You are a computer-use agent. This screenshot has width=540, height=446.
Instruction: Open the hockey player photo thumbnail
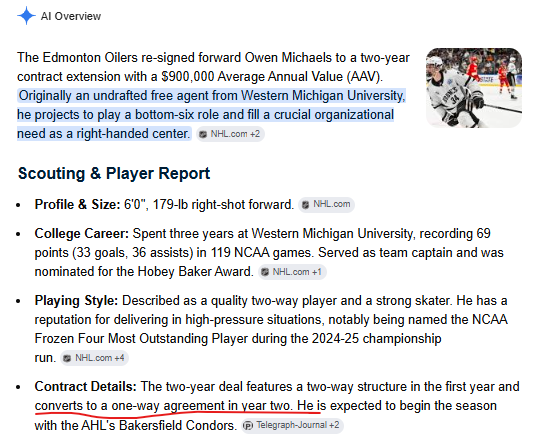[474, 88]
